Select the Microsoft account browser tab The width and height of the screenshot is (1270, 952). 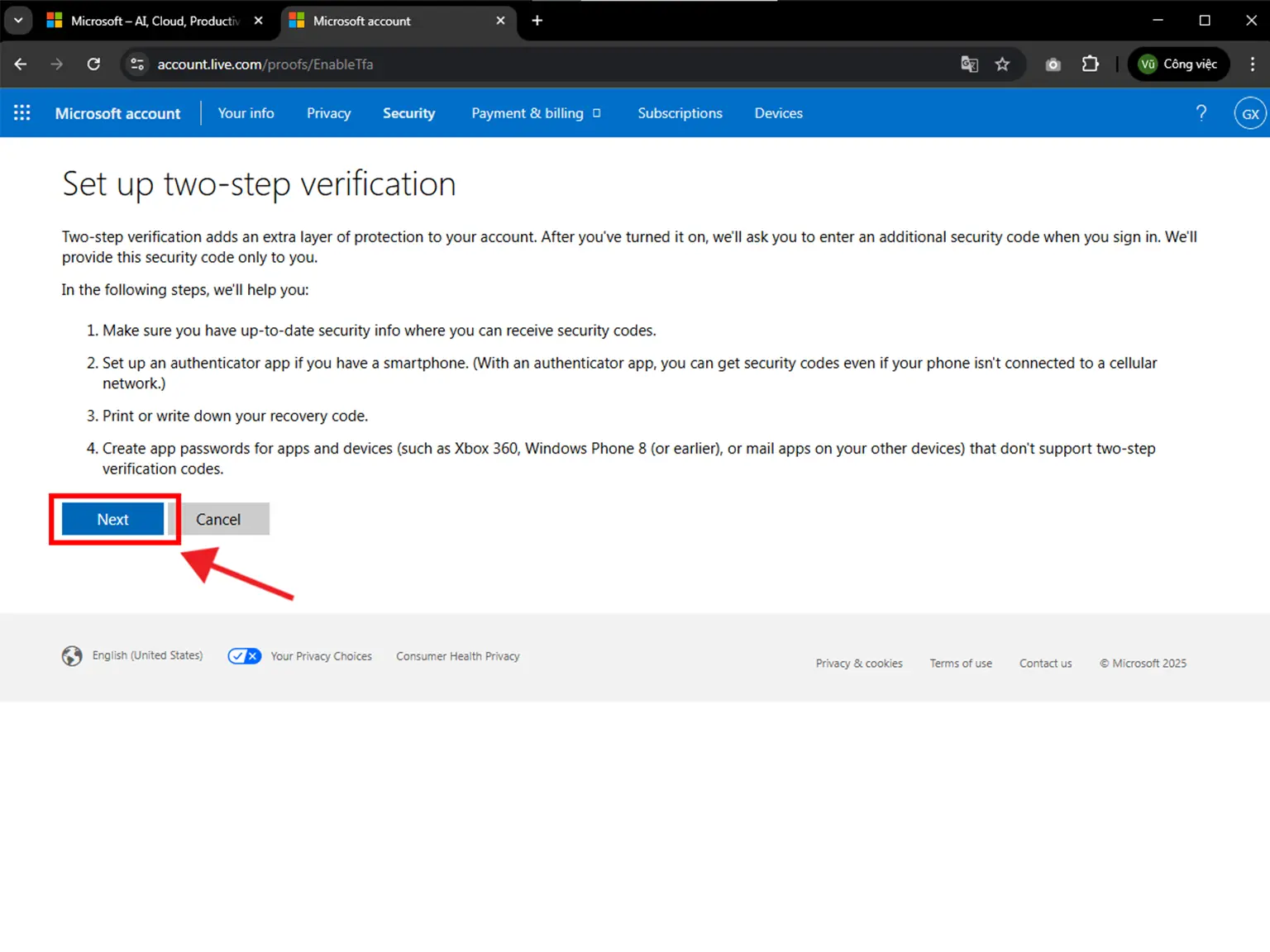click(361, 21)
